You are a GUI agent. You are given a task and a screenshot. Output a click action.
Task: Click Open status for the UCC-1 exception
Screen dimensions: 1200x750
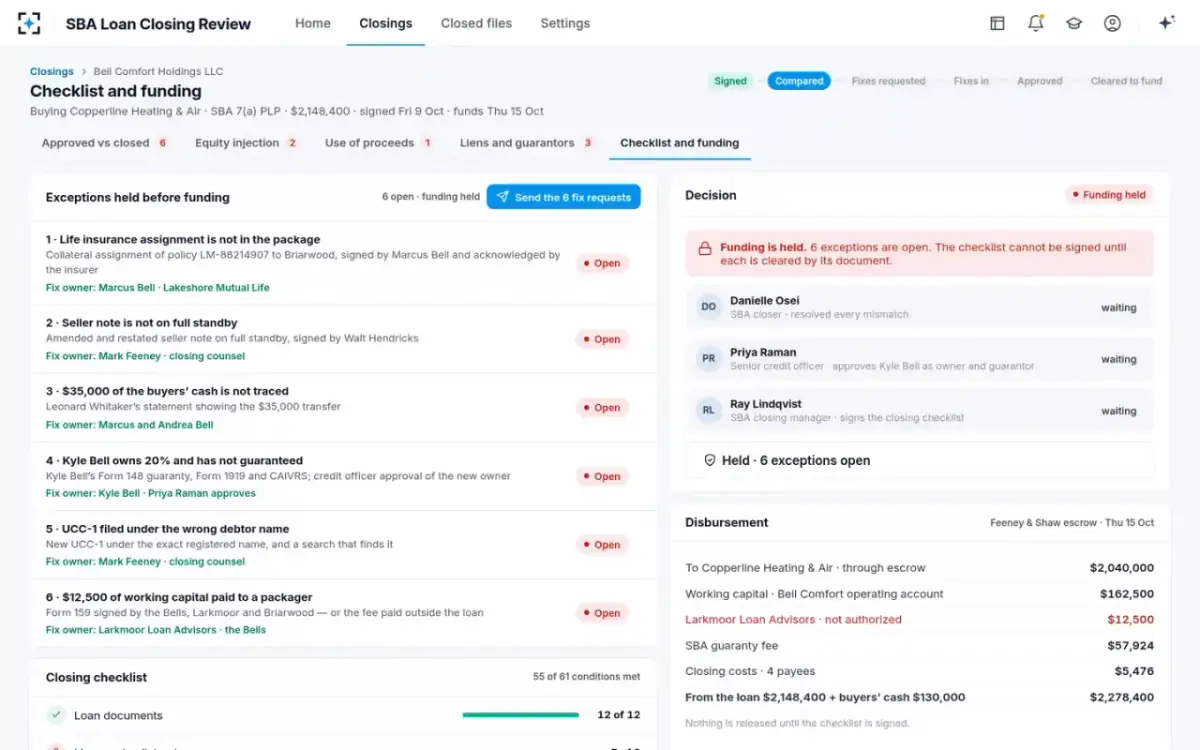(602, 545)
